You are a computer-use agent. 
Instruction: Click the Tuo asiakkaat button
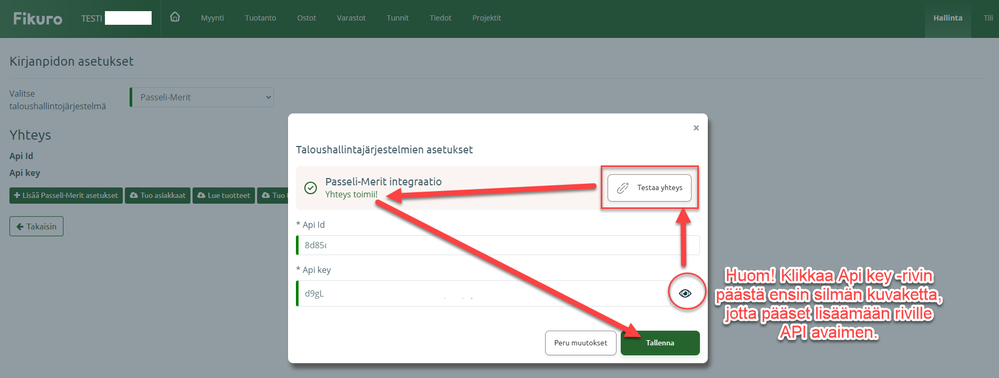[157, 195]
